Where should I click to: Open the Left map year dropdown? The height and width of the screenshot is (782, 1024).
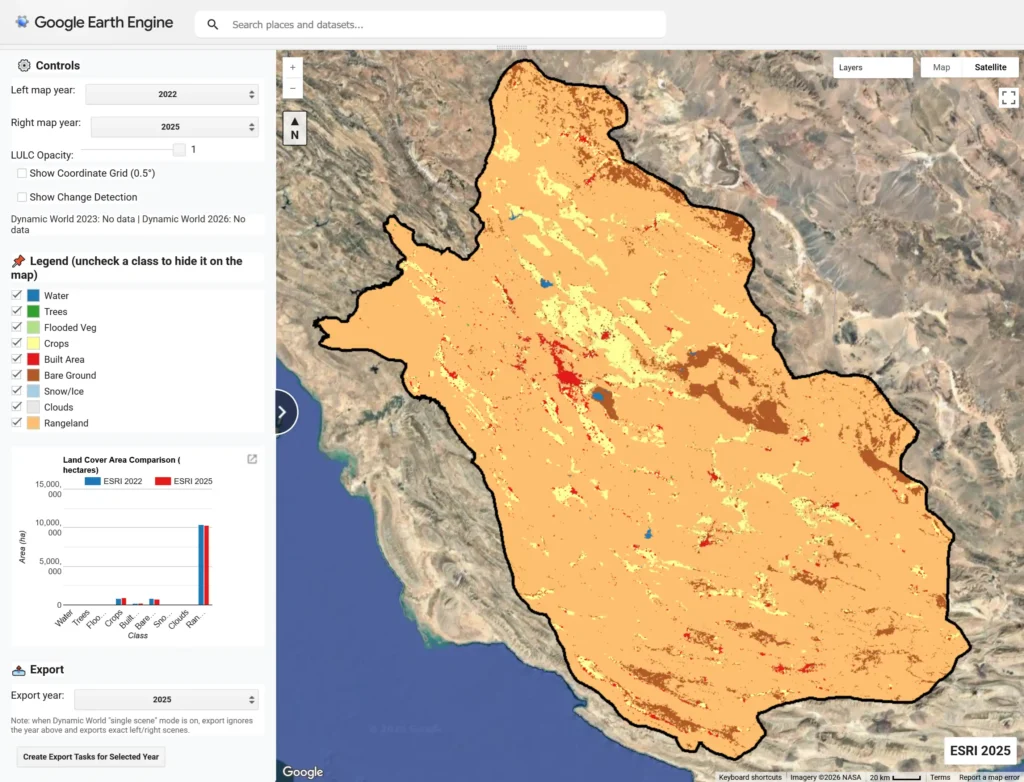172,94
